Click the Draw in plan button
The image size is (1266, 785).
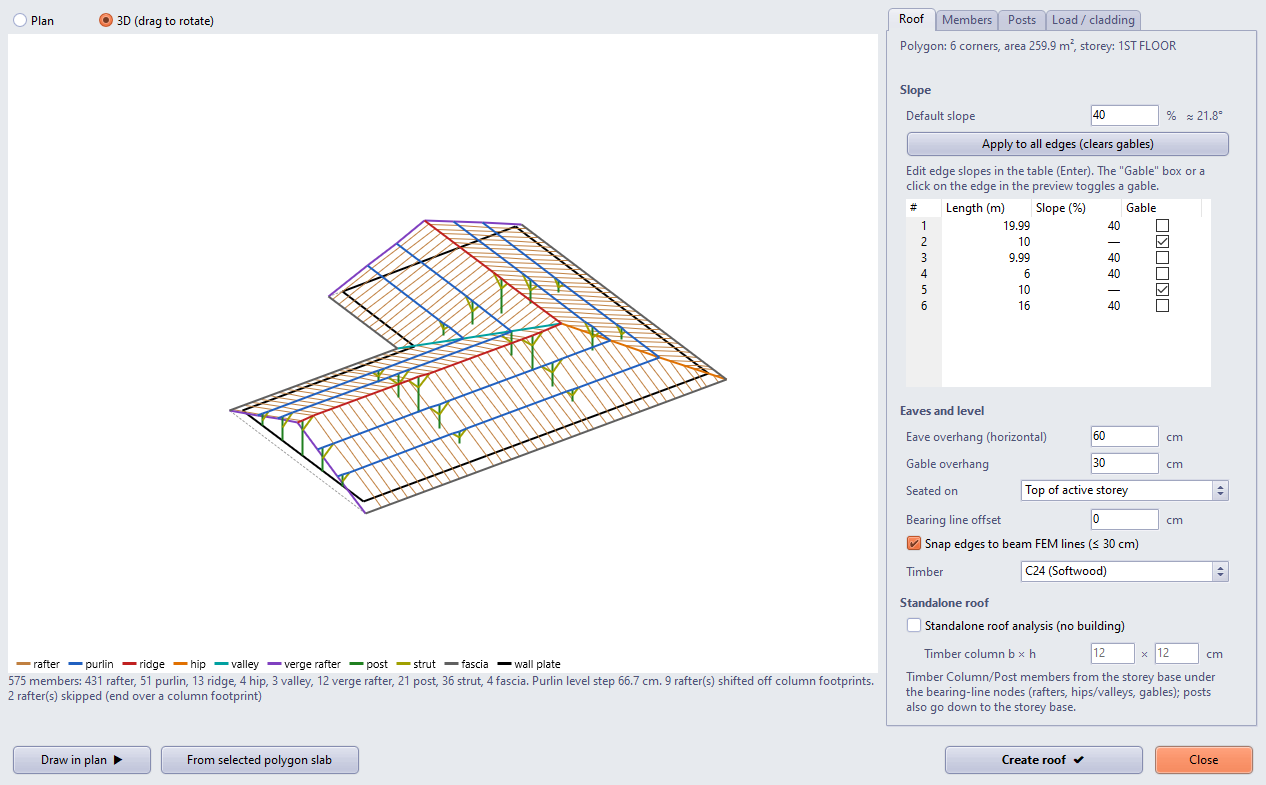82,760
